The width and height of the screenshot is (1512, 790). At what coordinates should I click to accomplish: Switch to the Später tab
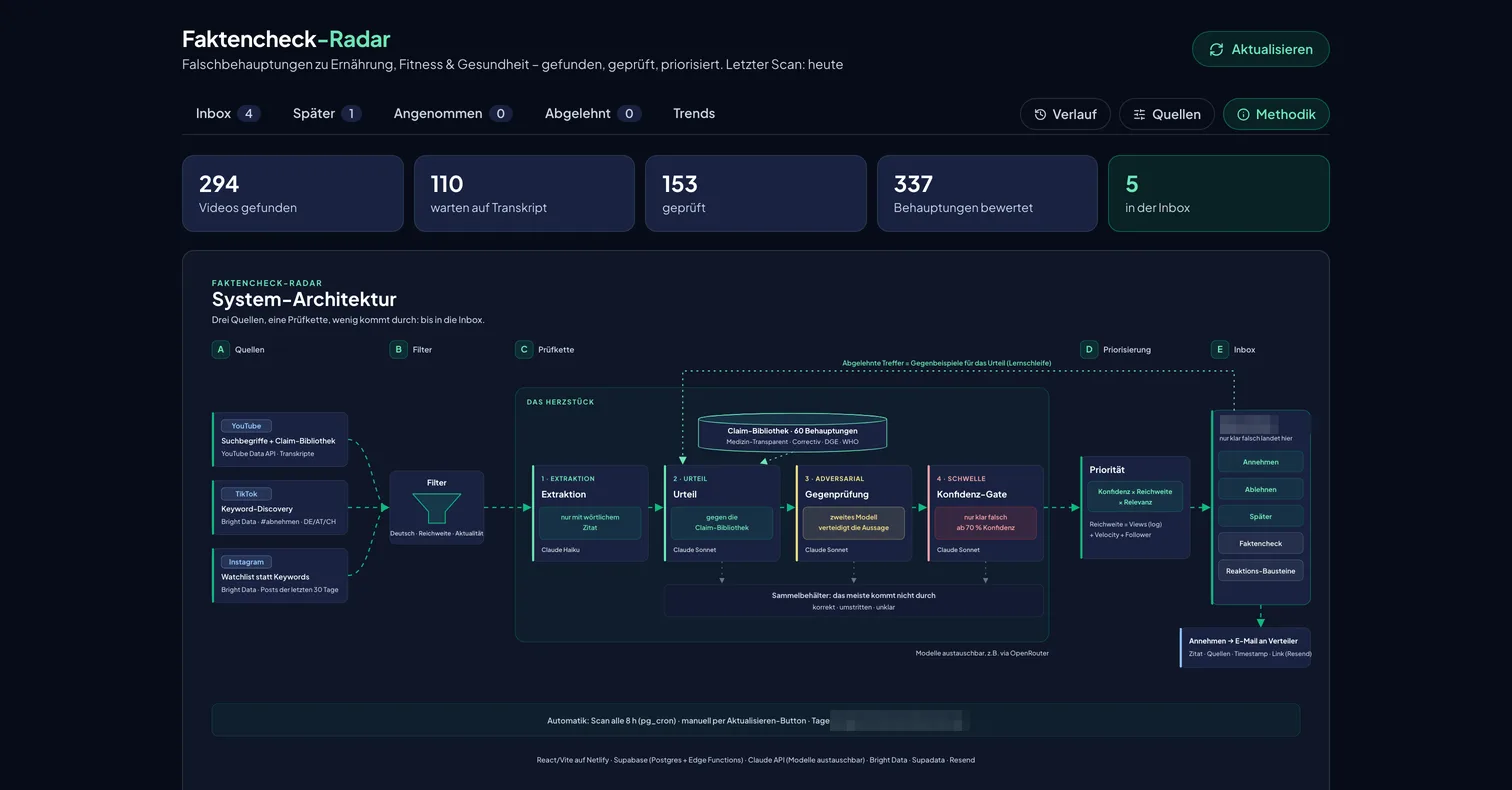coord(327,113)
